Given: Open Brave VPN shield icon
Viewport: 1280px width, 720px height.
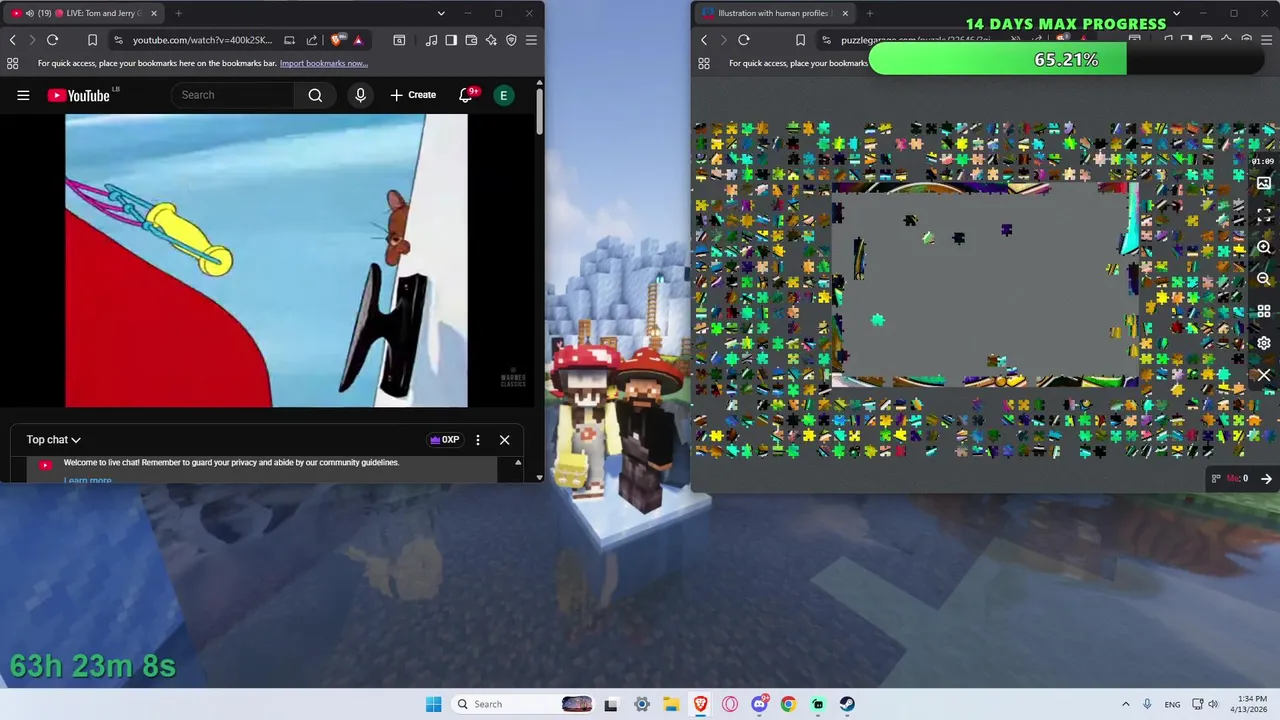Looking at the screenshot, I should coord(511,40).
